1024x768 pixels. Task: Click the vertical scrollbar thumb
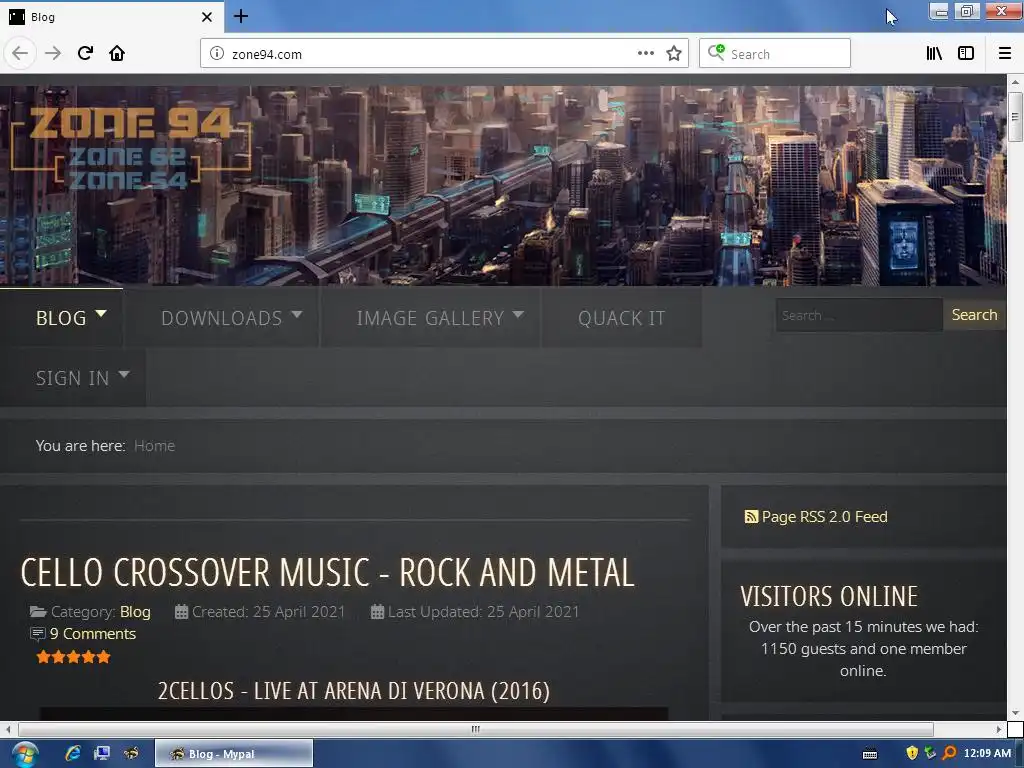[1014, 117]
